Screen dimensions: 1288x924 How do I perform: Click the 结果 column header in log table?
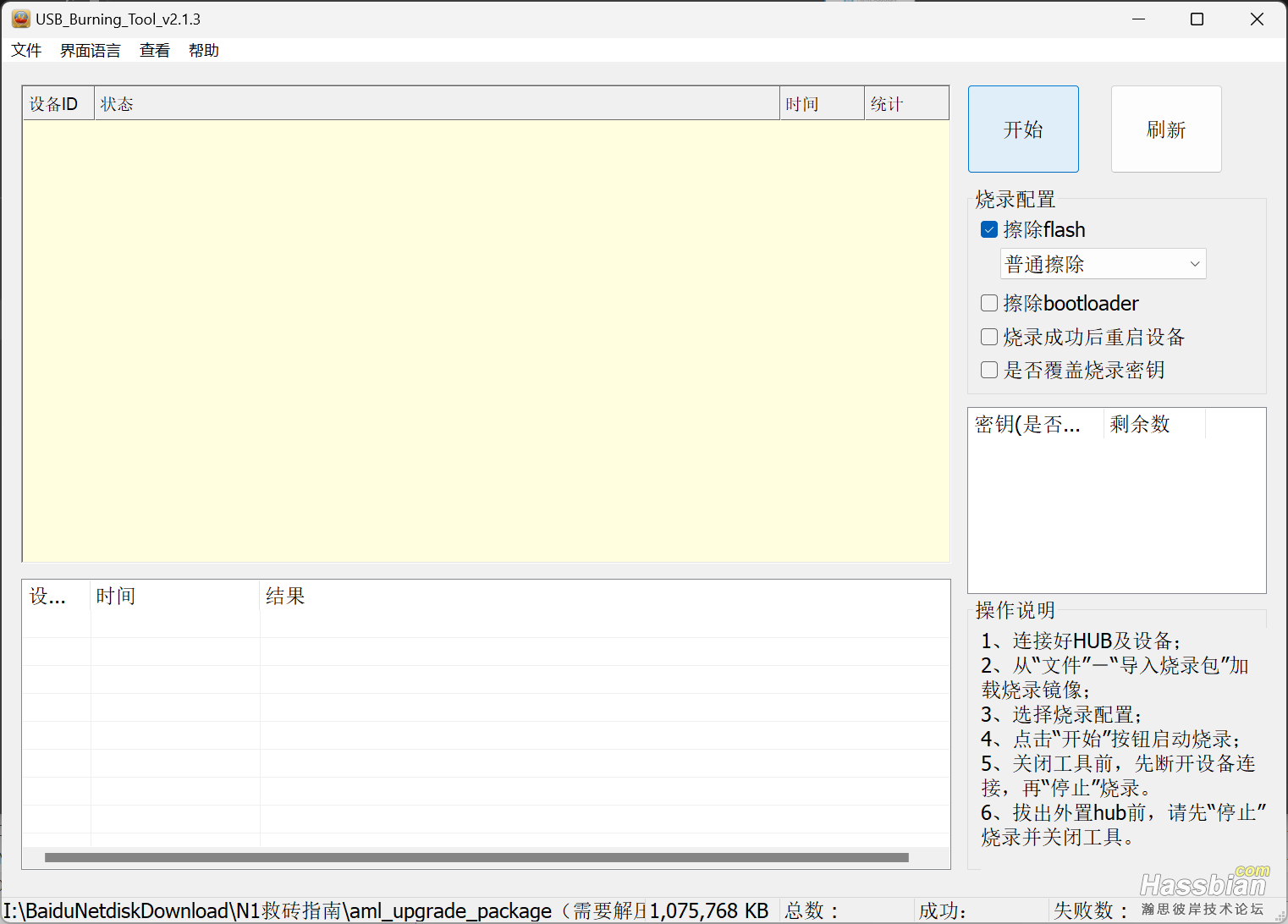tap(604, 596)
